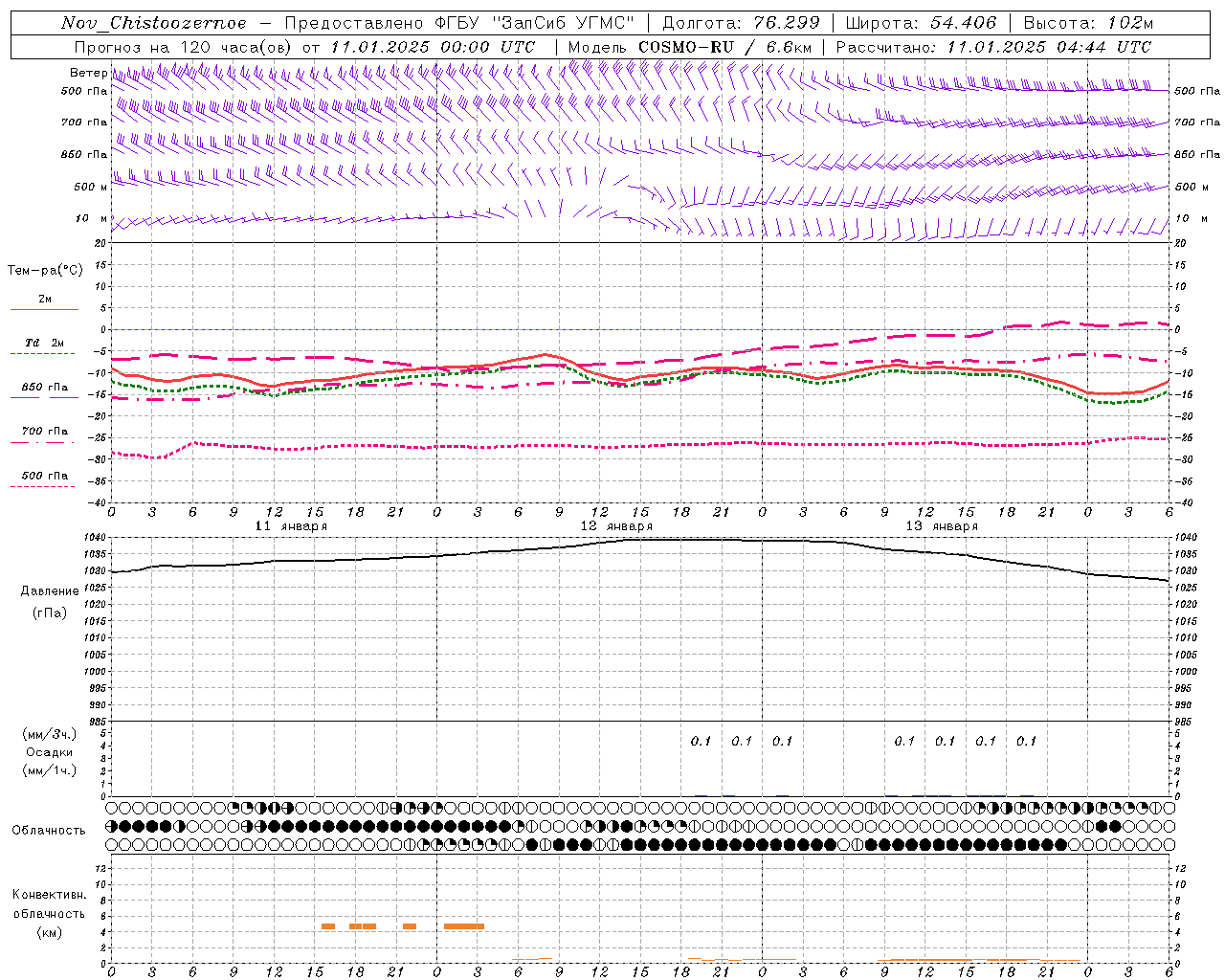Click the forecast period text Прогноз на 120 часа(ов)

coord(185,47)
